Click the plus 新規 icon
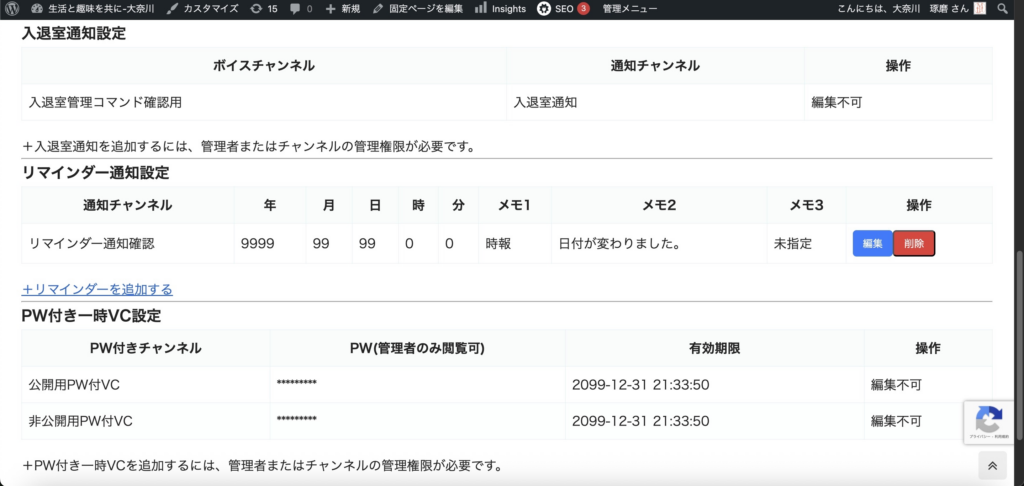Image resolution: width=1024 pixels, height=486 pixels. coord(331,8)
